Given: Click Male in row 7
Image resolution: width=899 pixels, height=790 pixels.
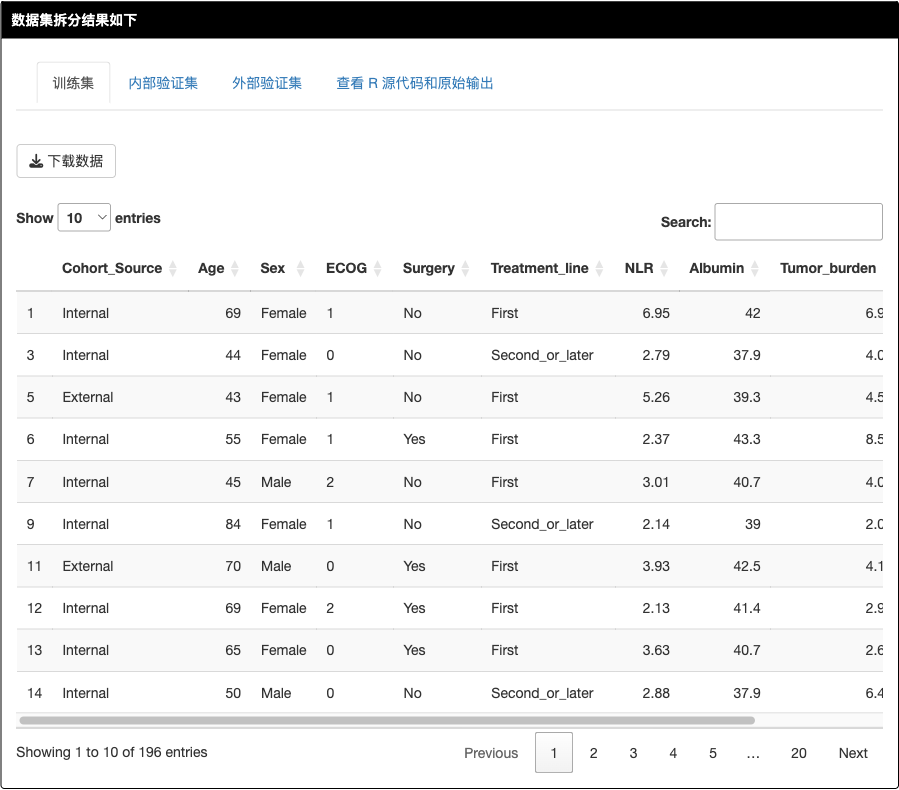Looking at the screenshot, I should (276, 482).
